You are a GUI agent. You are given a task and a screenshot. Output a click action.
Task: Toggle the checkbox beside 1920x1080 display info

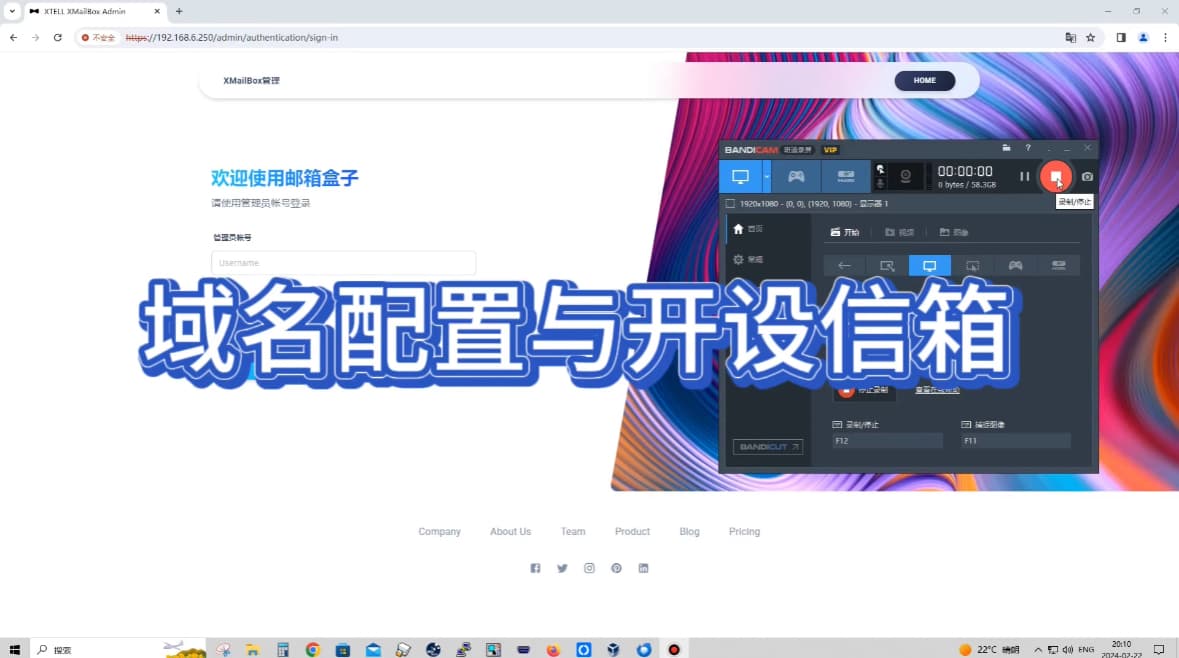[x=730, y=204]
